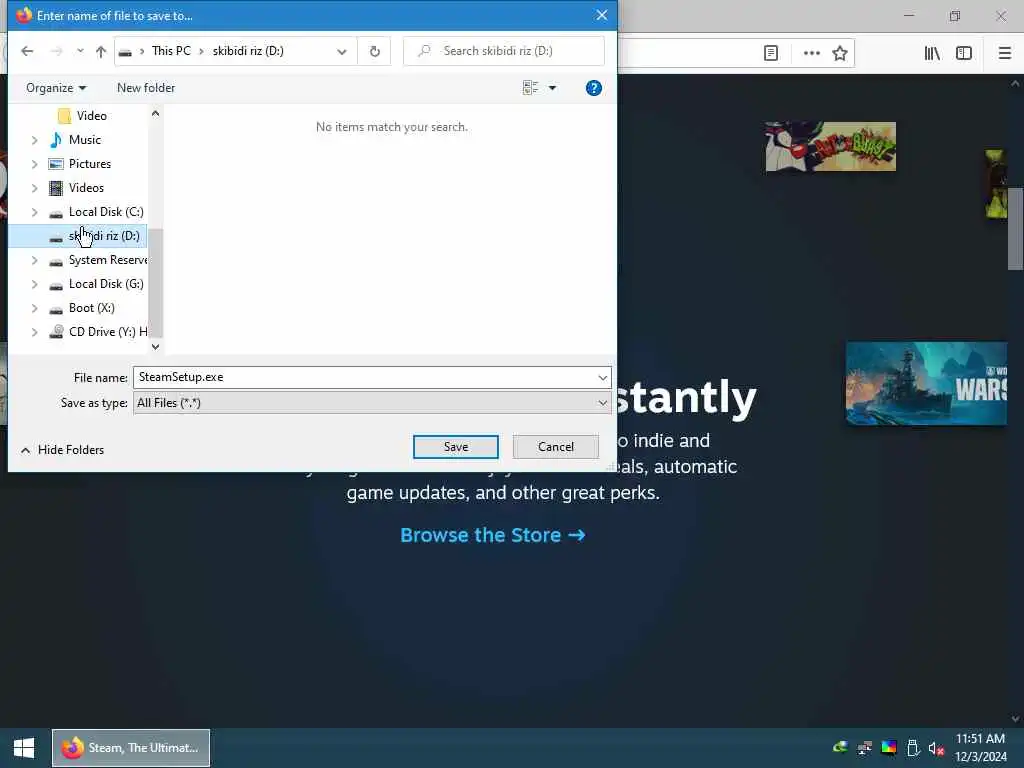
Task: Click This PC in the address path
Action: coord(171,51)
